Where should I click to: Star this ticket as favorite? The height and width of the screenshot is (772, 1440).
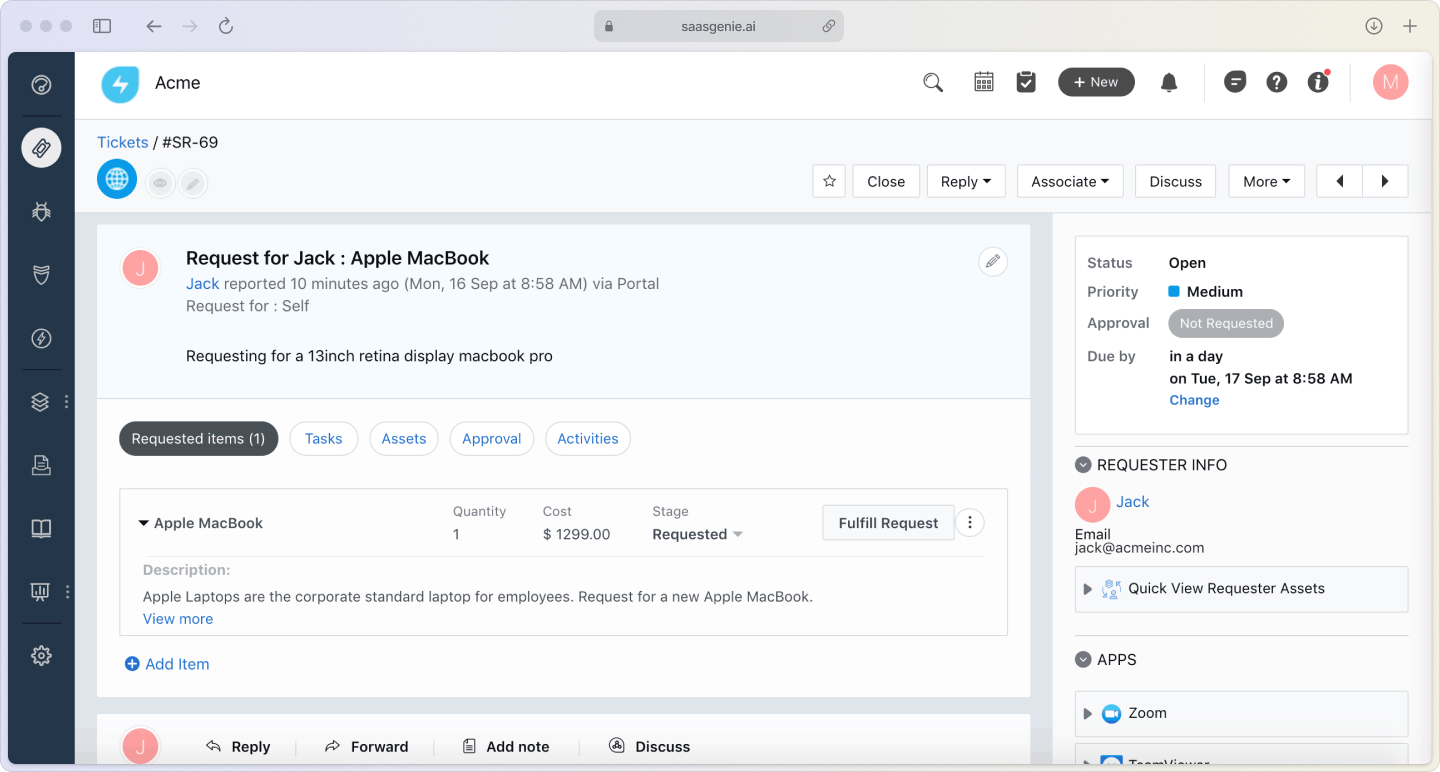point(829,181)
